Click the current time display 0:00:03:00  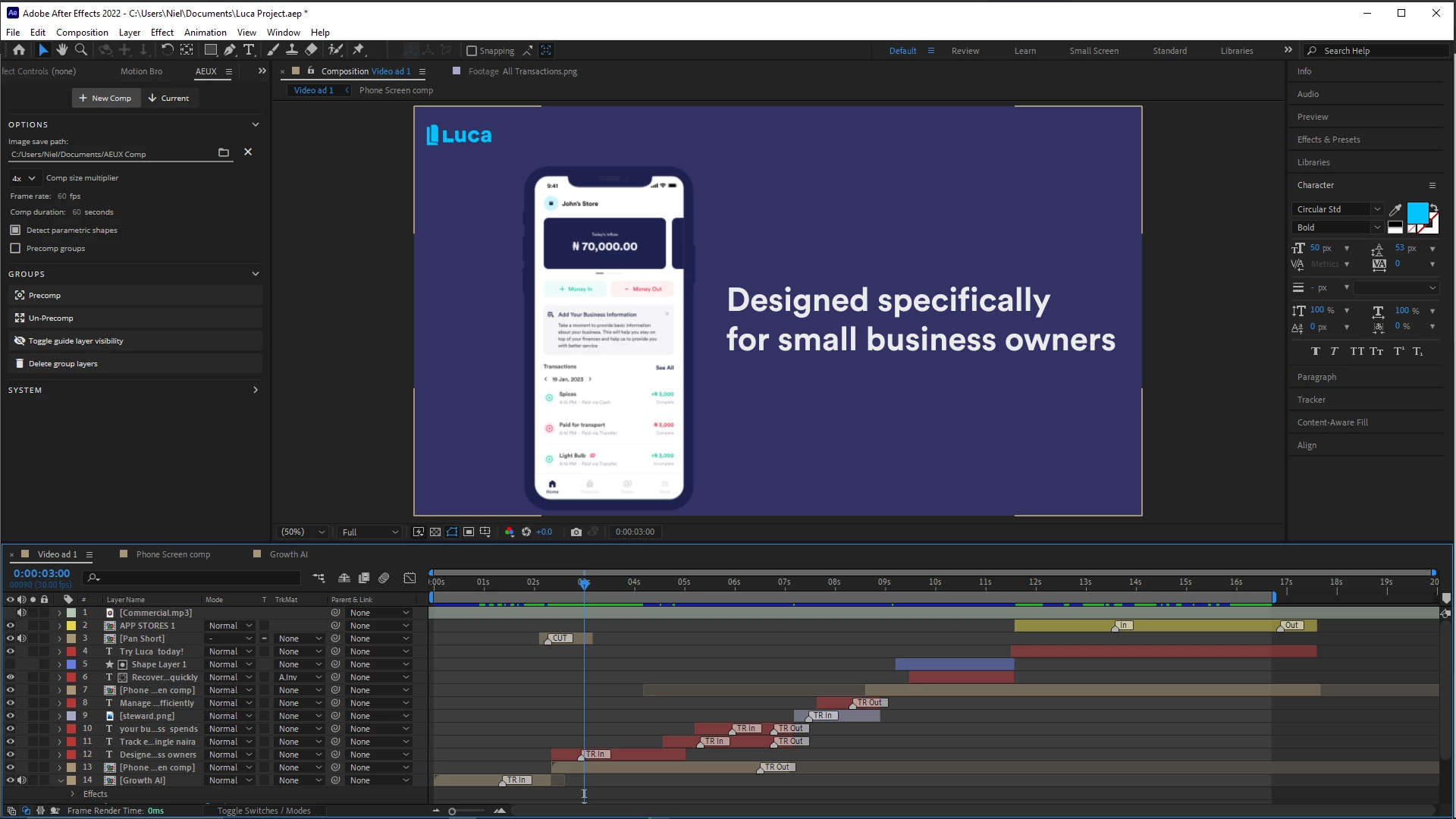[x=42, y=573]
